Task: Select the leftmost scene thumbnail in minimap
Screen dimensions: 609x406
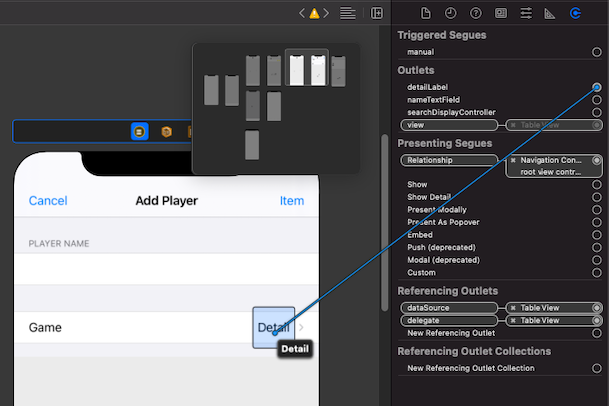Action: pyautogui.click(x=211, y=90)
